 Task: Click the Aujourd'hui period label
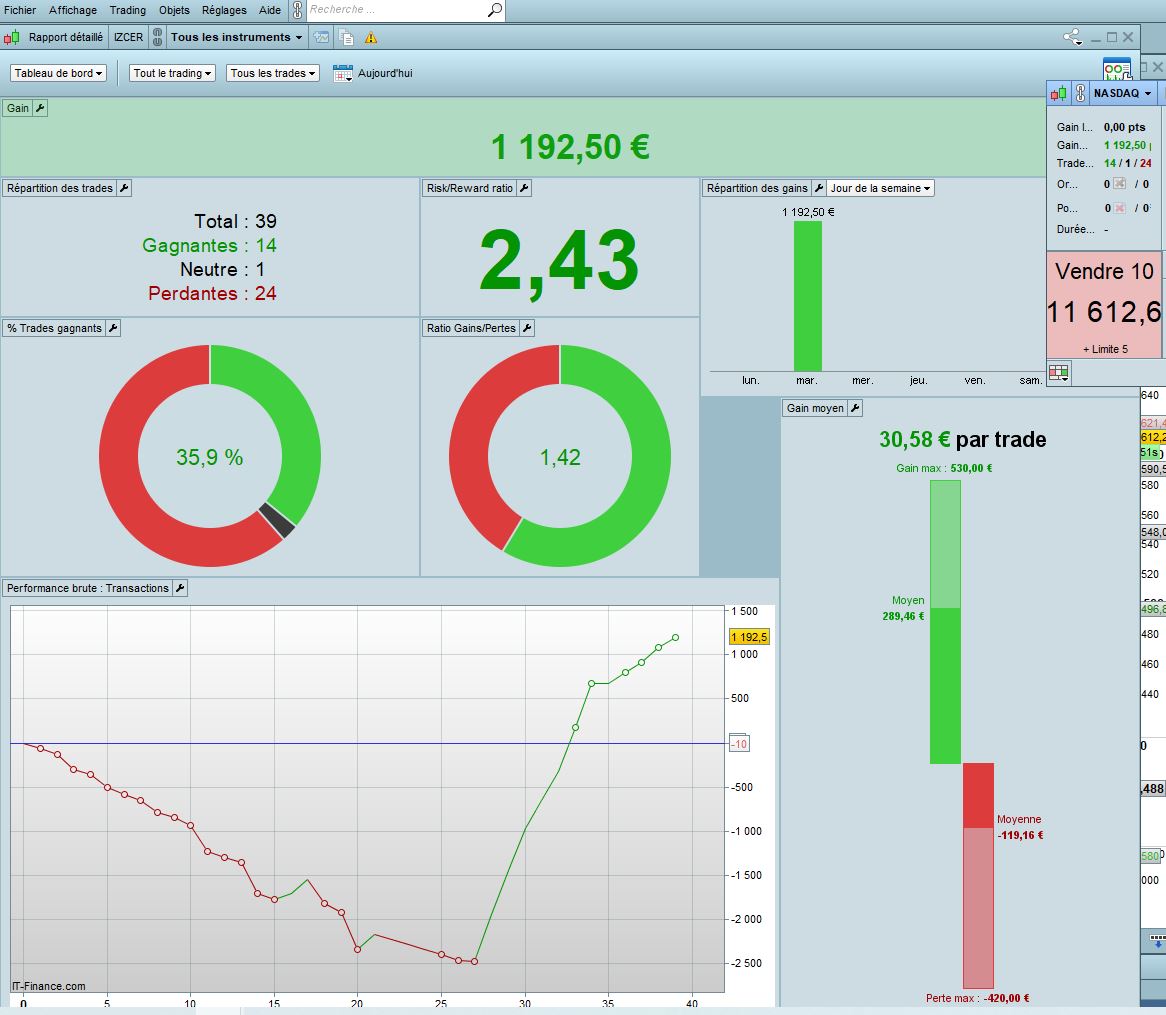point(384,73)
